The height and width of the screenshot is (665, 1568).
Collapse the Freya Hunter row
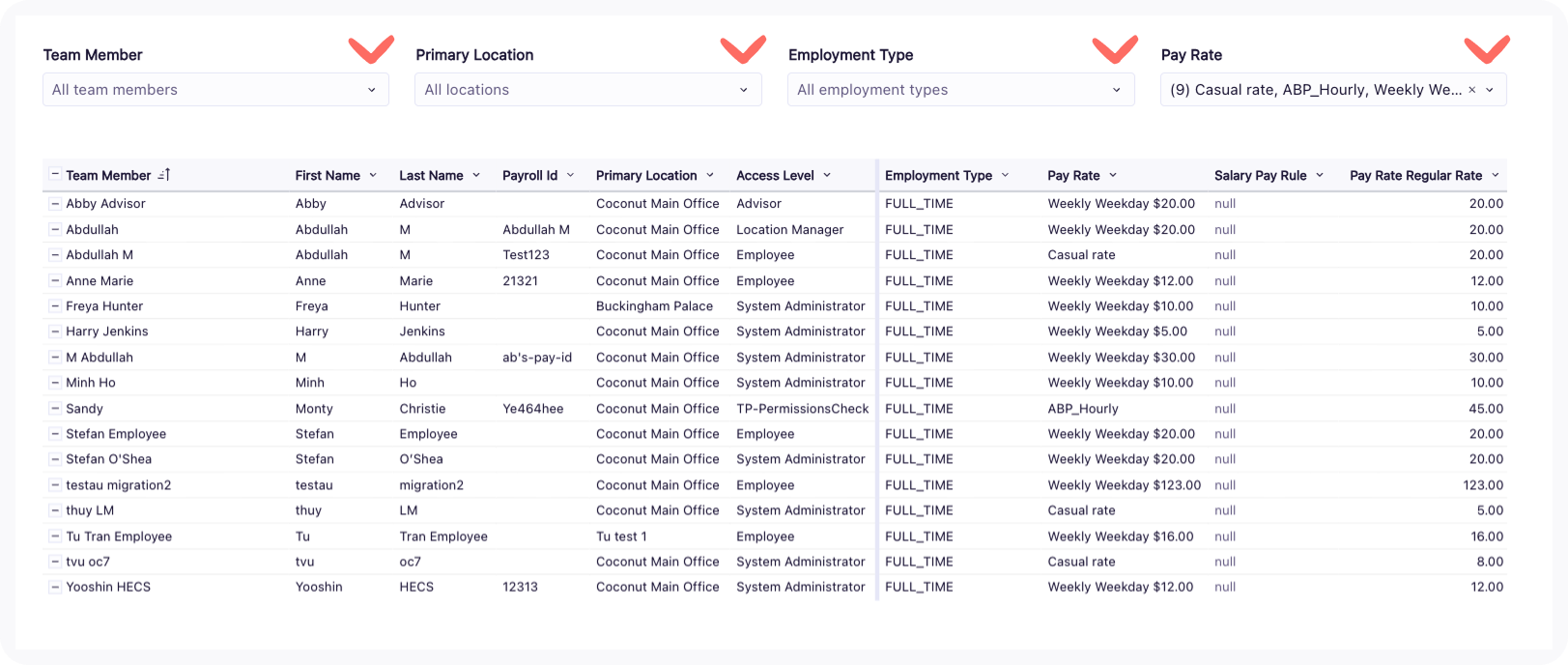[55, 306]
